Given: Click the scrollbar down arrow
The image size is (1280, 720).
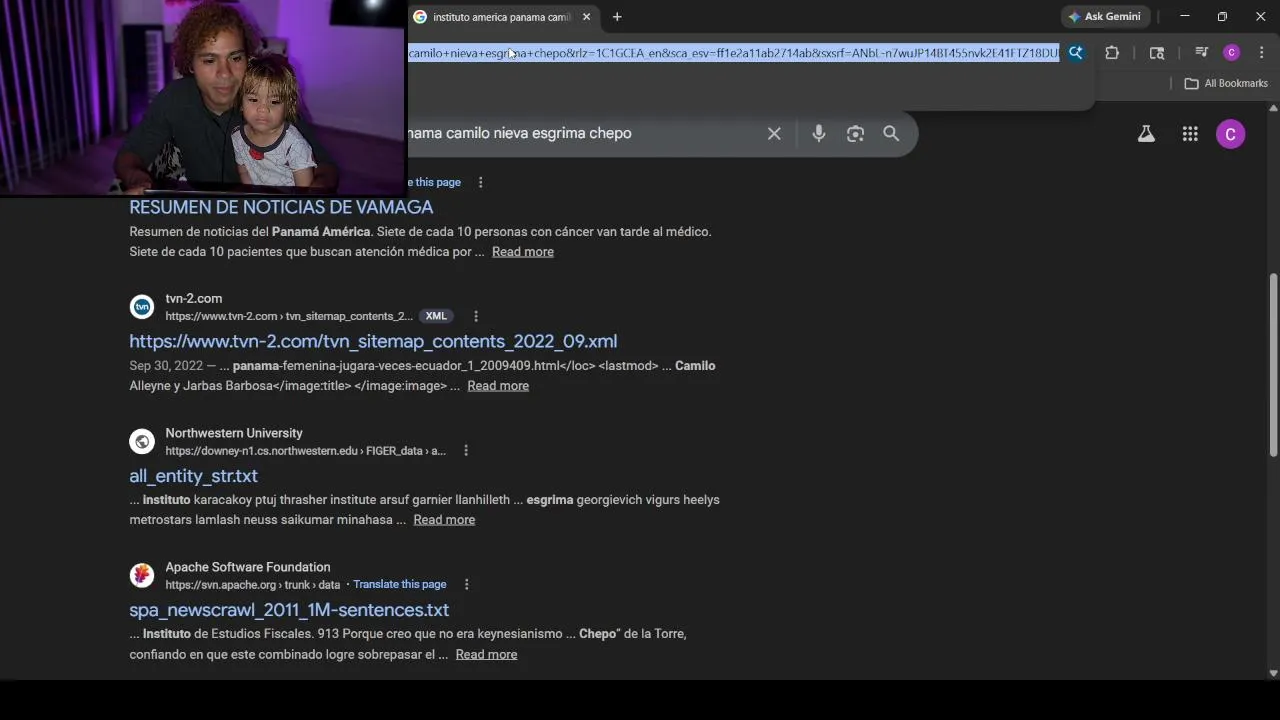Looking at the screenshot, I should click(x=1273, y=673).
